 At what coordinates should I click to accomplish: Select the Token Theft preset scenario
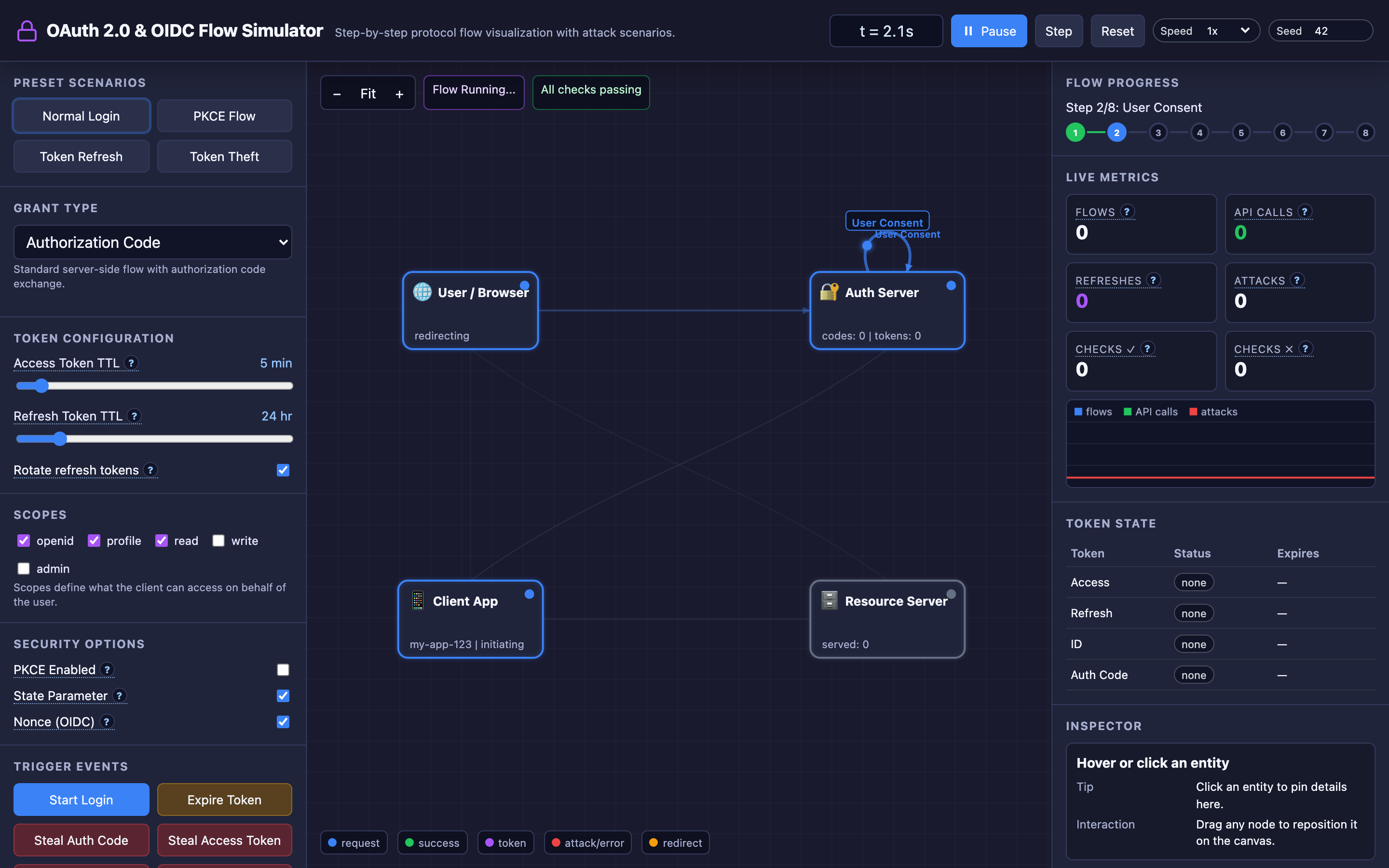(224, 156)
